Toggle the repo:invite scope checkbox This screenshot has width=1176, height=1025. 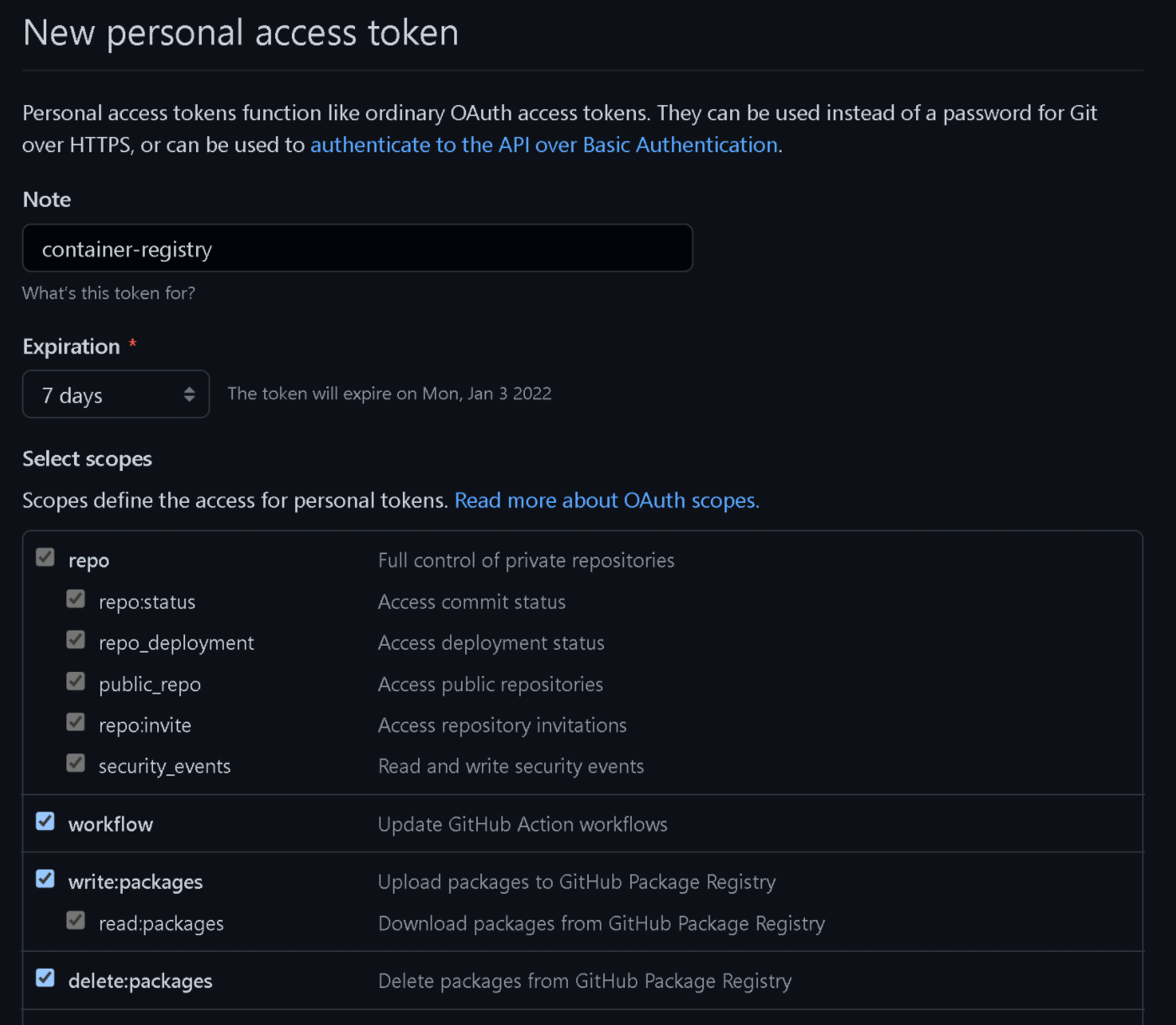[x=76, y=721]
